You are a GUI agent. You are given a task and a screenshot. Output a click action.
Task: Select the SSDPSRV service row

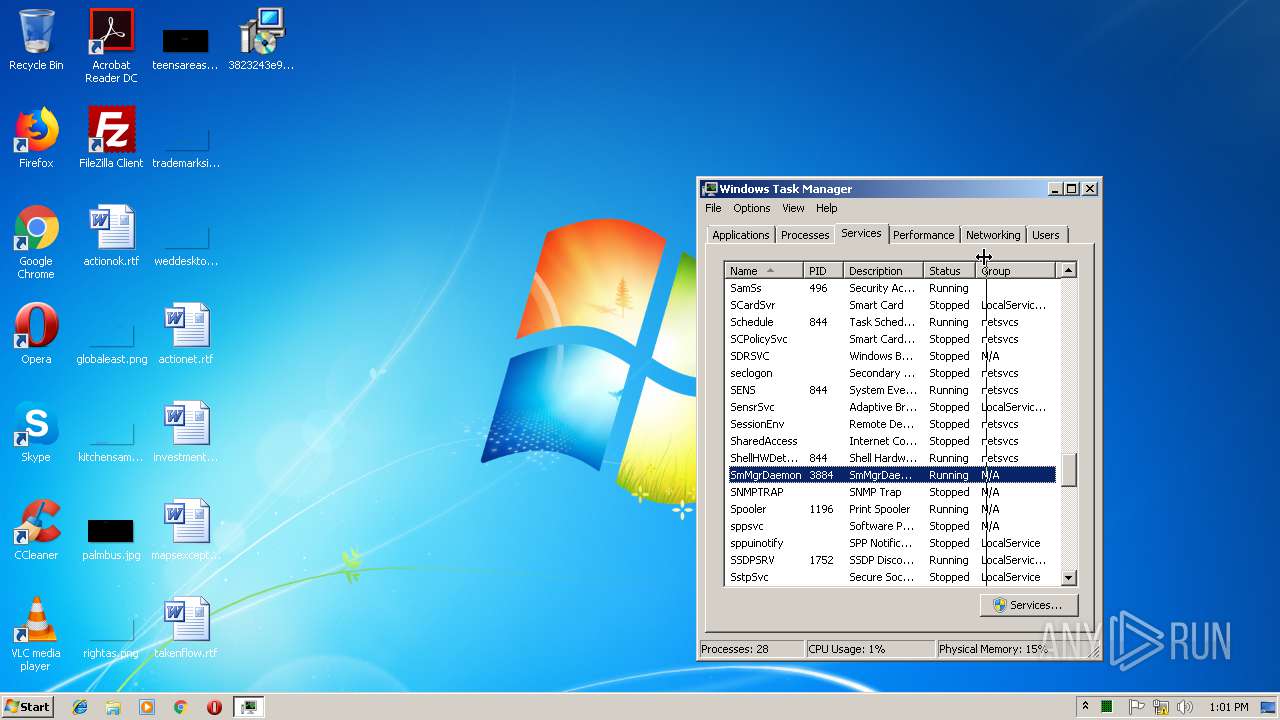(x=891, y=560)
